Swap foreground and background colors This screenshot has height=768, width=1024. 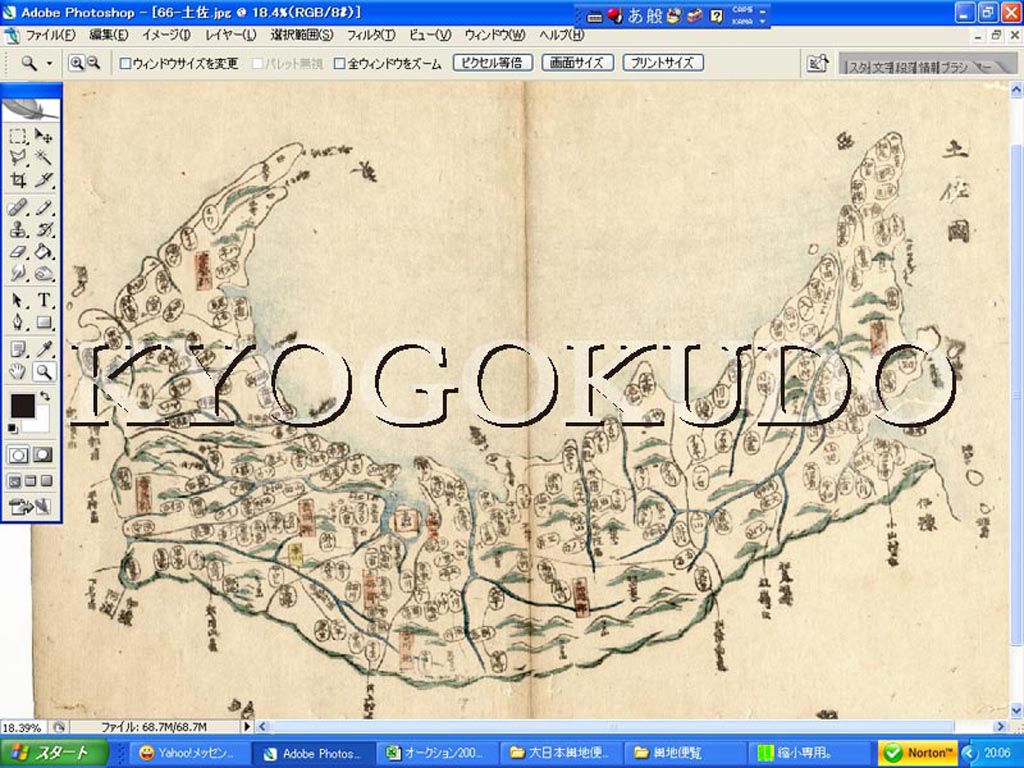coord(44,396)
